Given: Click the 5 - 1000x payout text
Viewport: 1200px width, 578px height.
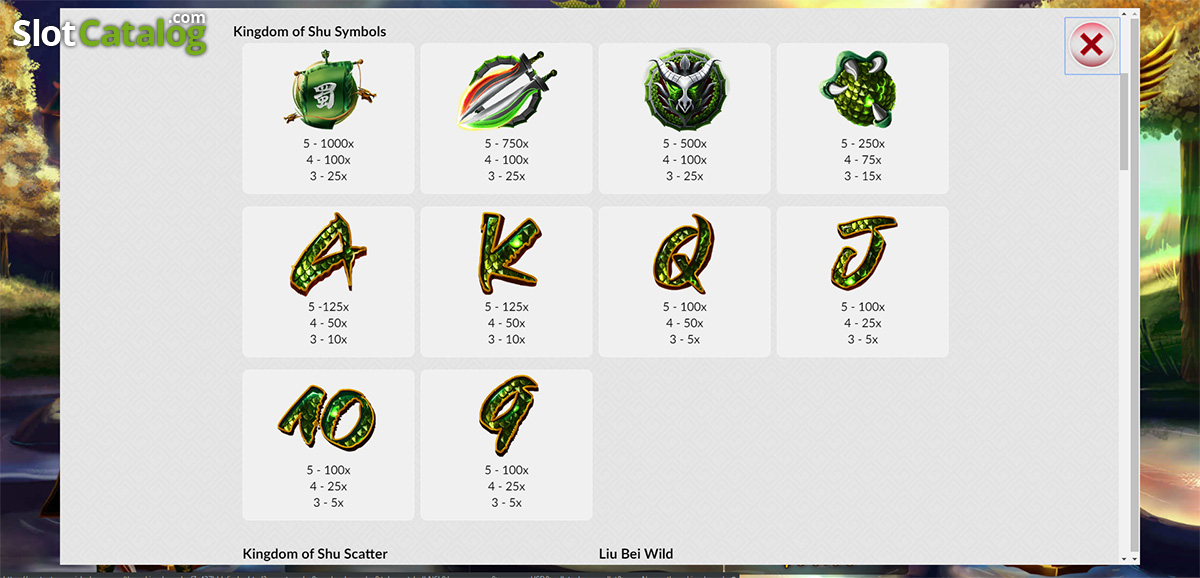Looking at the screenshot, I should pyautogui.click(x=329, y=144).
